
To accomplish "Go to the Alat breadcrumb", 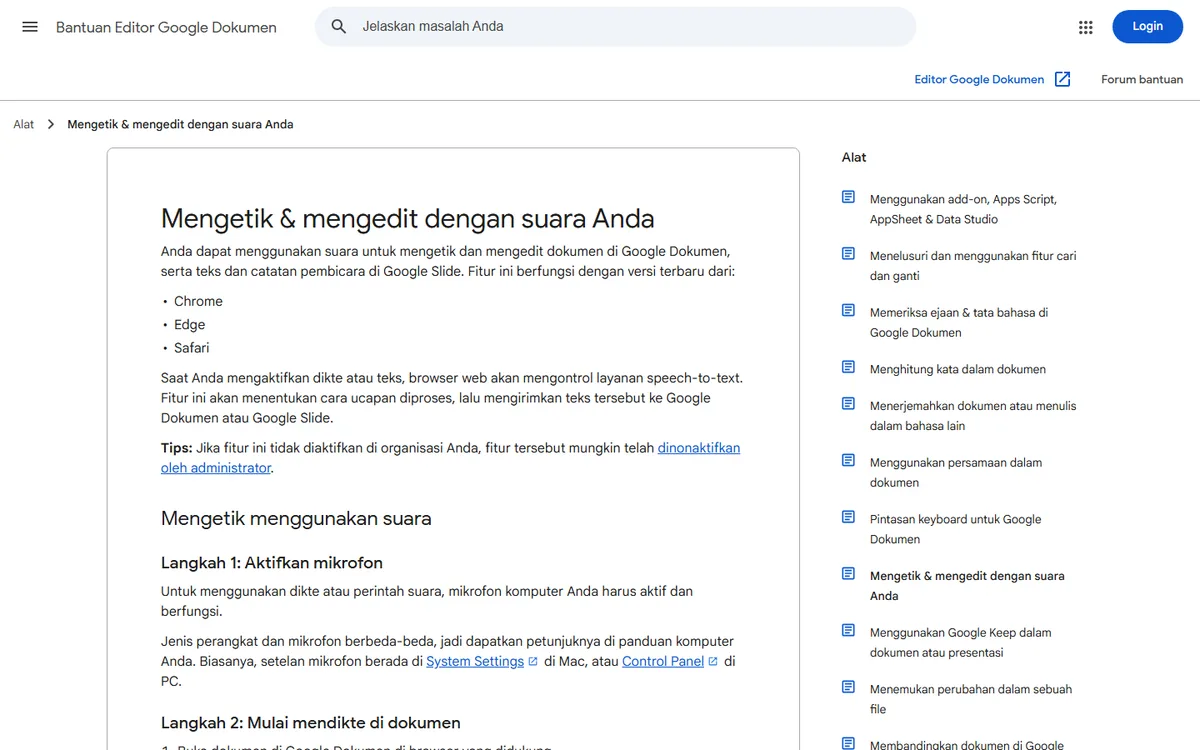I will coord(23,124).
